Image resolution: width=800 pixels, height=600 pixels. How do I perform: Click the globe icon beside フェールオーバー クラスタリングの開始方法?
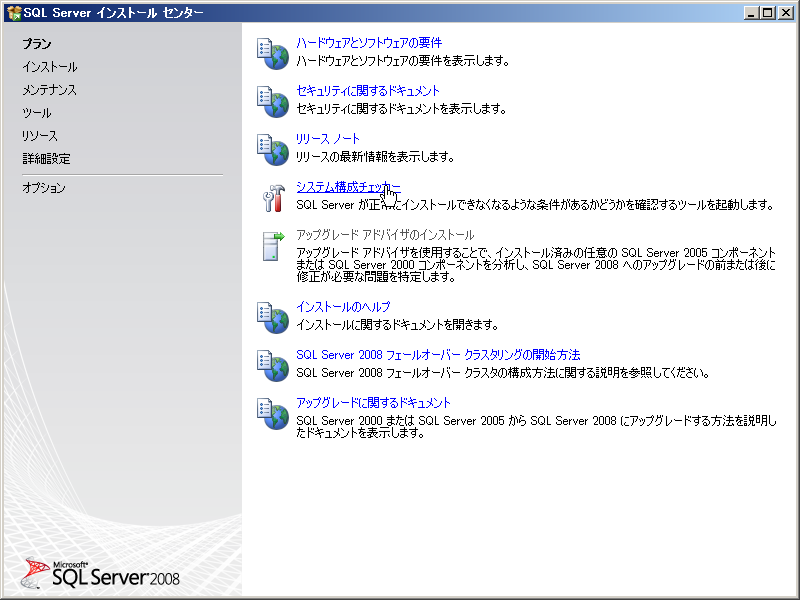click(x=272, y=365)
